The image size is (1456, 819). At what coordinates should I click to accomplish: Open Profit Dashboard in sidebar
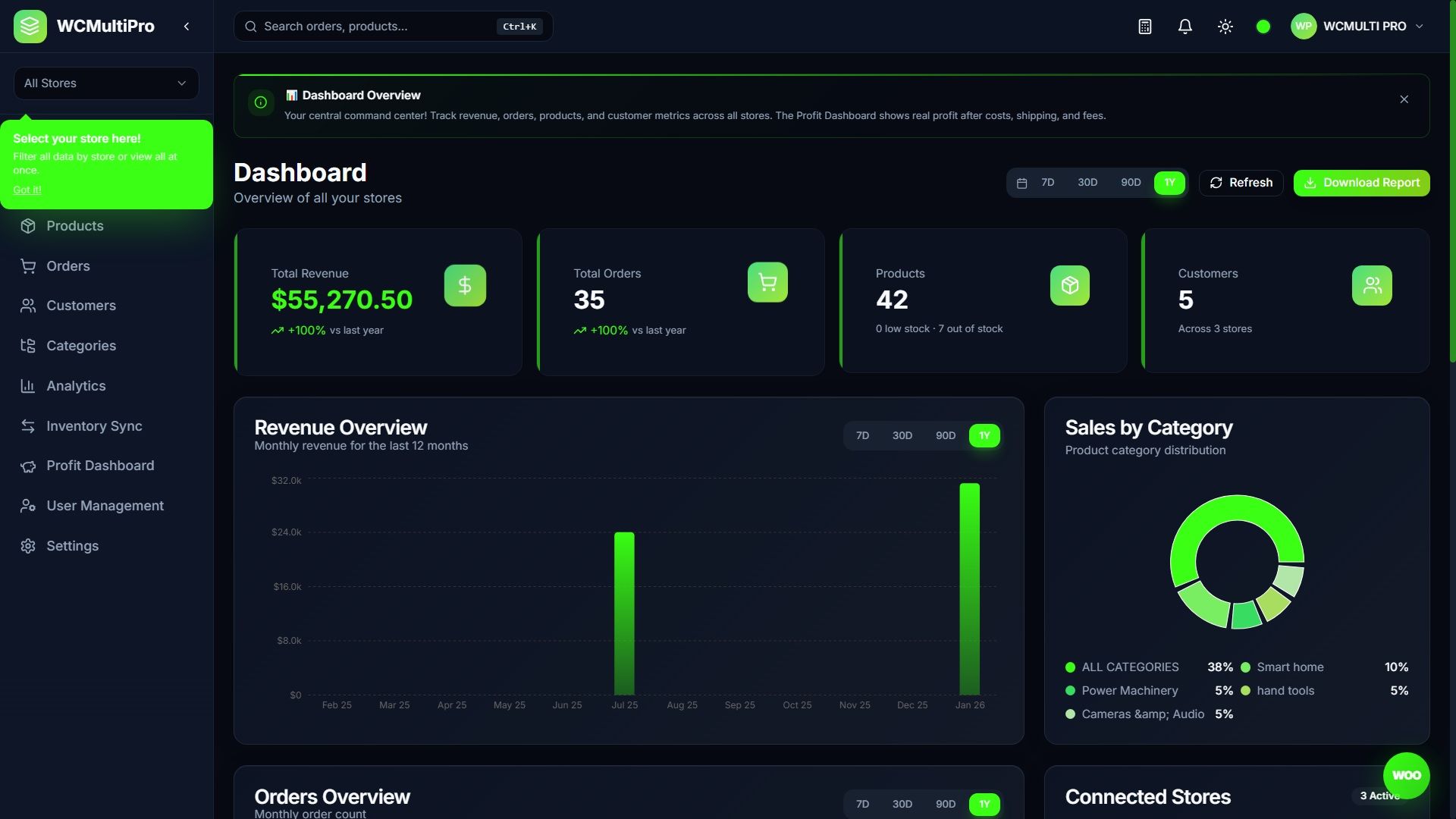99,466
